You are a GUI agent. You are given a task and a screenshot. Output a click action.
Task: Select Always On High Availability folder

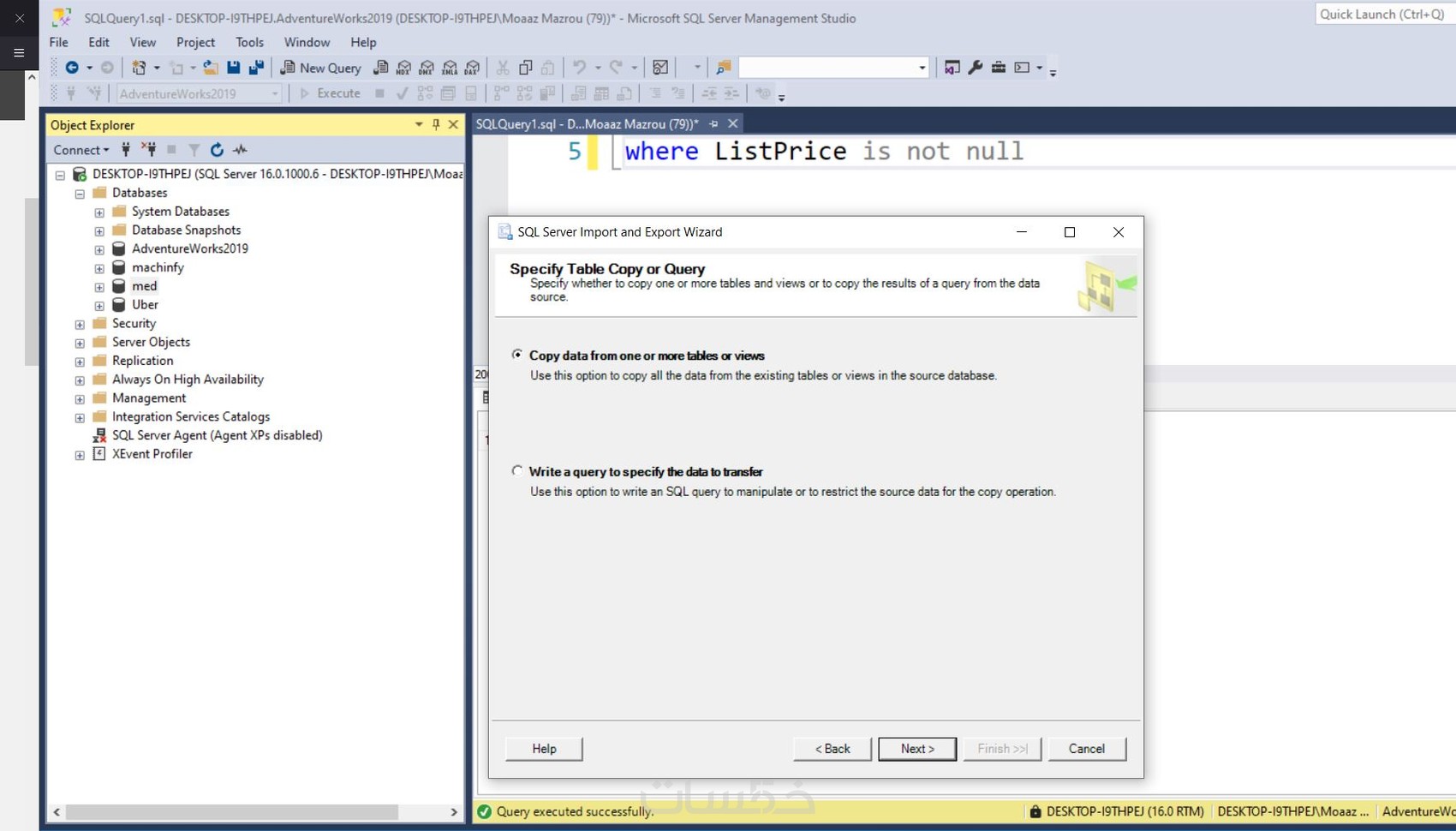pyautogui.click(x=188, y=380)
